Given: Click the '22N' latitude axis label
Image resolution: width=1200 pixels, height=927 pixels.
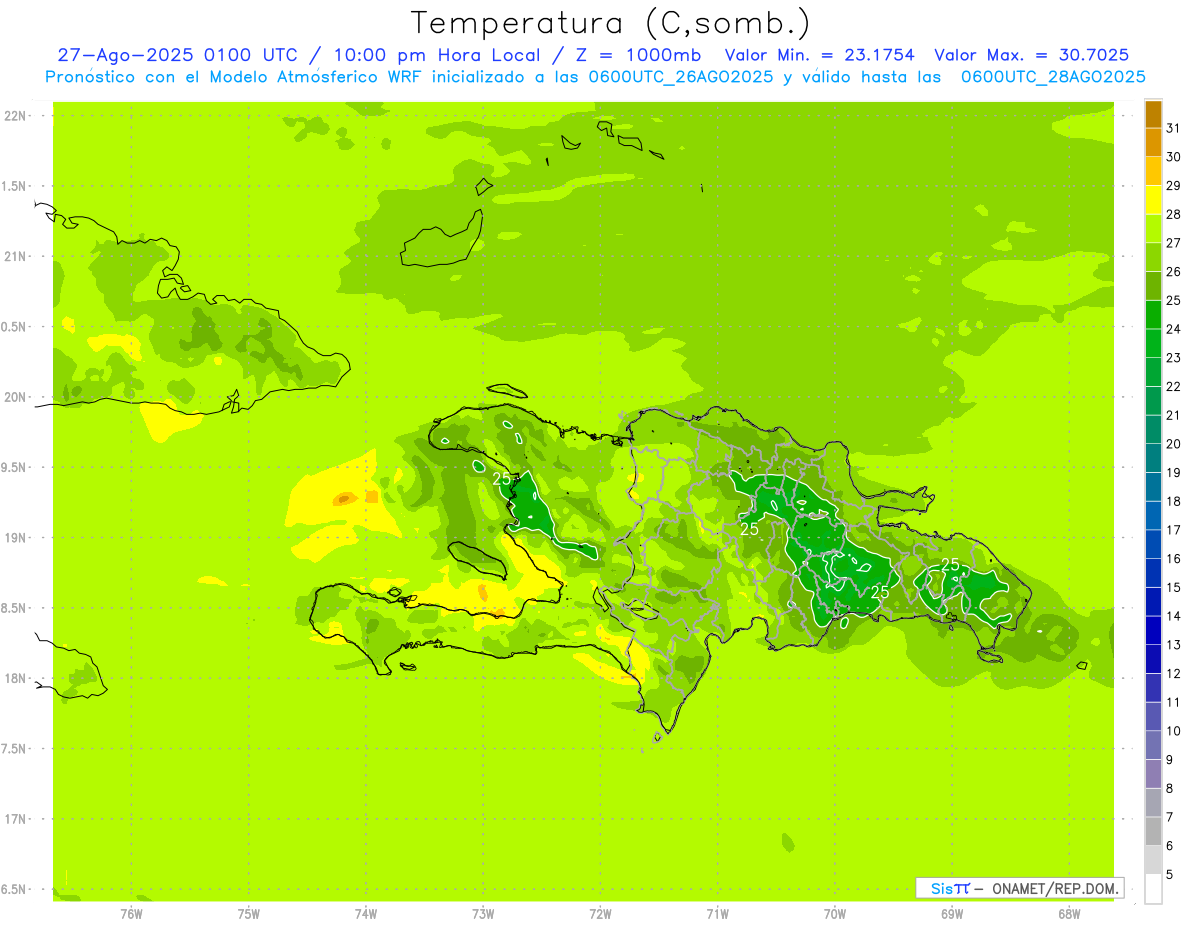Looking at the screenshot, I should pos(16,116).
